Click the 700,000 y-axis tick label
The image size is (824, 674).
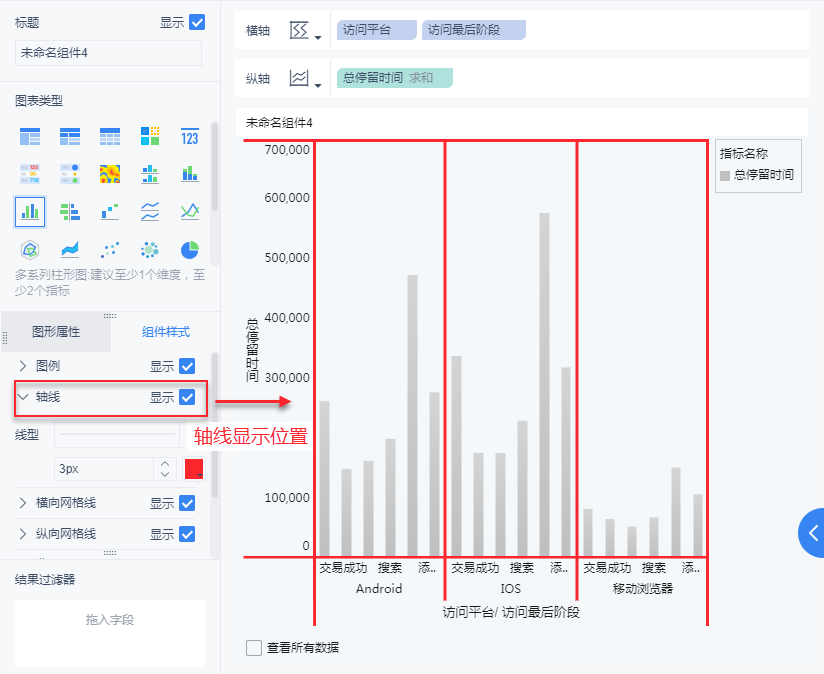click(x=287, y=150)
